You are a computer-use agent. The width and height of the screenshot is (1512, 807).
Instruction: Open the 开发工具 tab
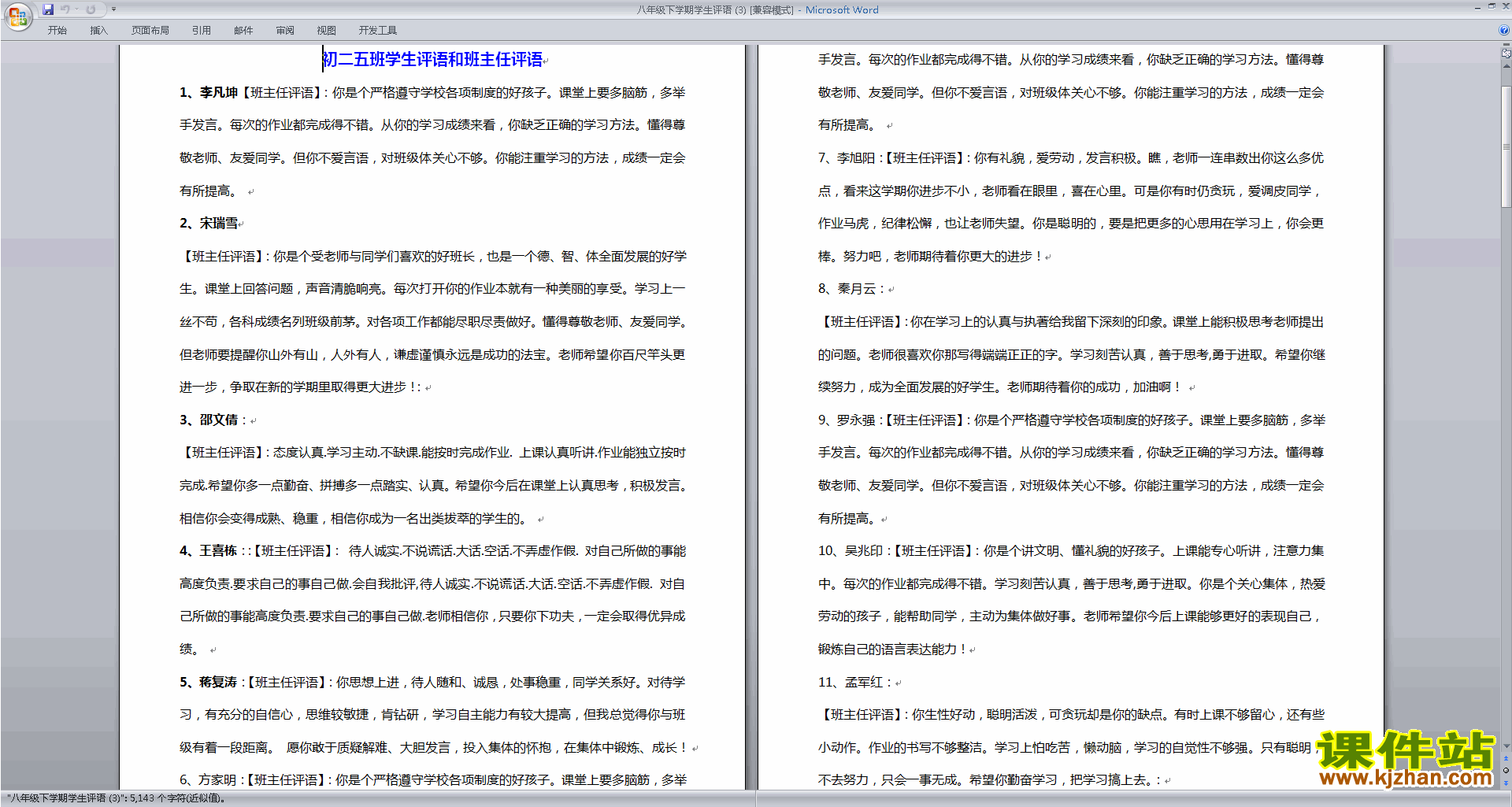pos(377,31)
